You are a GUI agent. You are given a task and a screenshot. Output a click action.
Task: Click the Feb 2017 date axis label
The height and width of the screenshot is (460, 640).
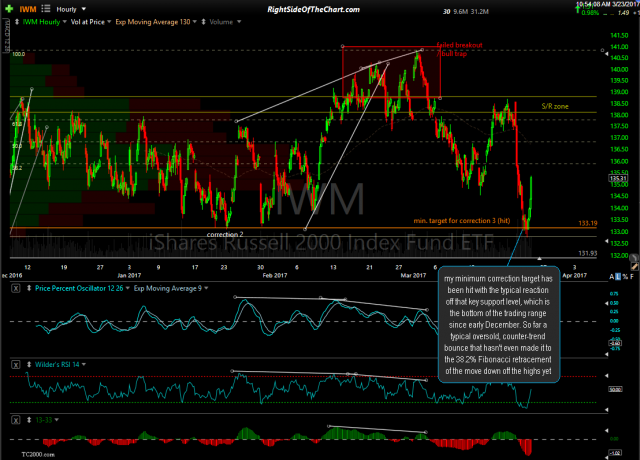coord(275,276)
